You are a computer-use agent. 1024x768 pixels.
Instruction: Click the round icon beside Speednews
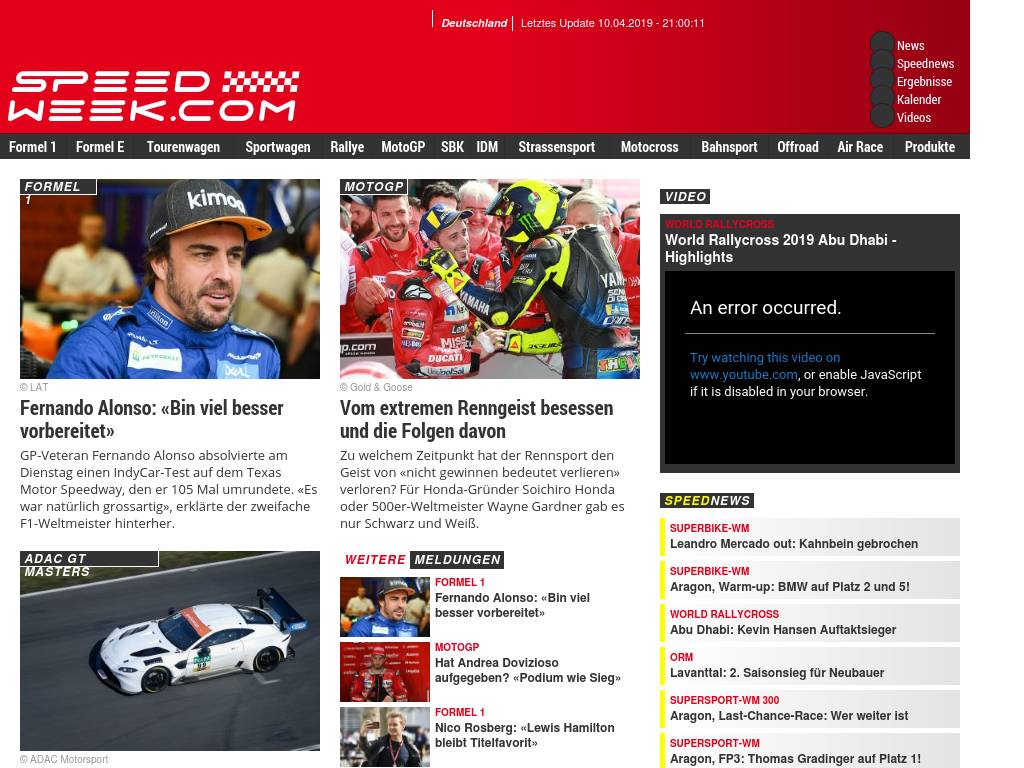(x=882, y=63)
